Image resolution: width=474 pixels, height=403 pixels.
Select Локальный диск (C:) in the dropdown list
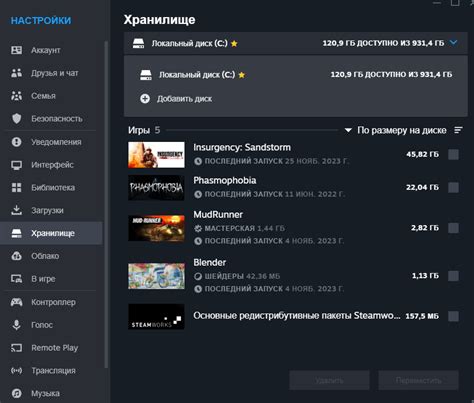tap(296, 75)
